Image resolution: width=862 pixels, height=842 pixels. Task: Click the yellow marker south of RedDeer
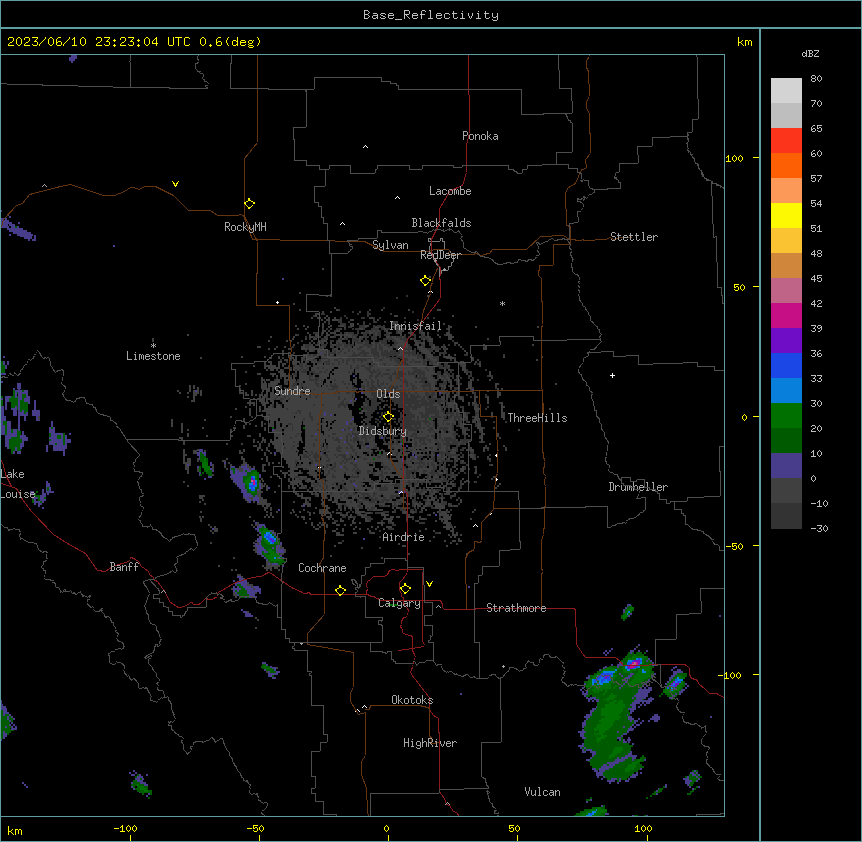tap(426, 281)
